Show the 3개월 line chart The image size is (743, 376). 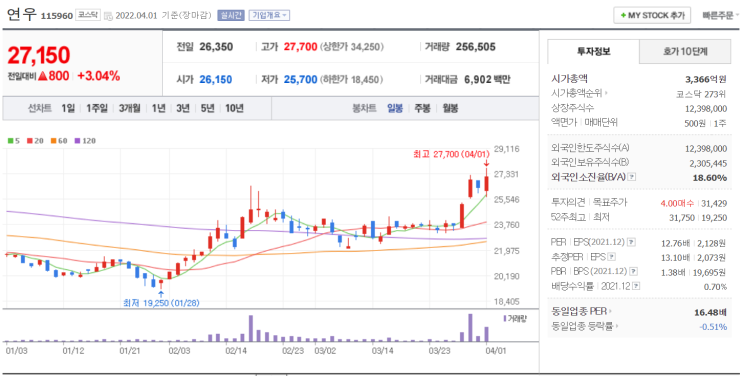(129, 109)
